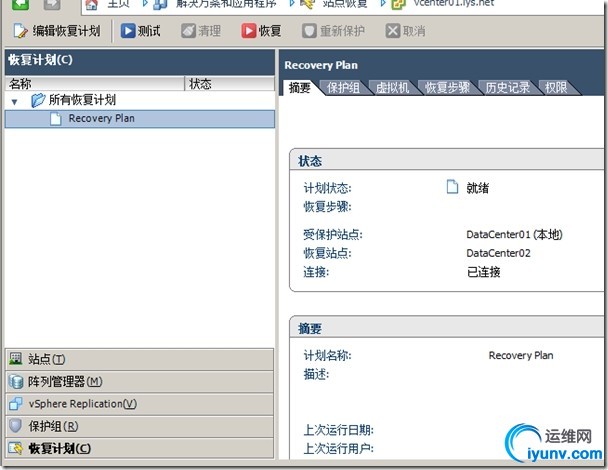Run the plan via 测试 label

149,31
